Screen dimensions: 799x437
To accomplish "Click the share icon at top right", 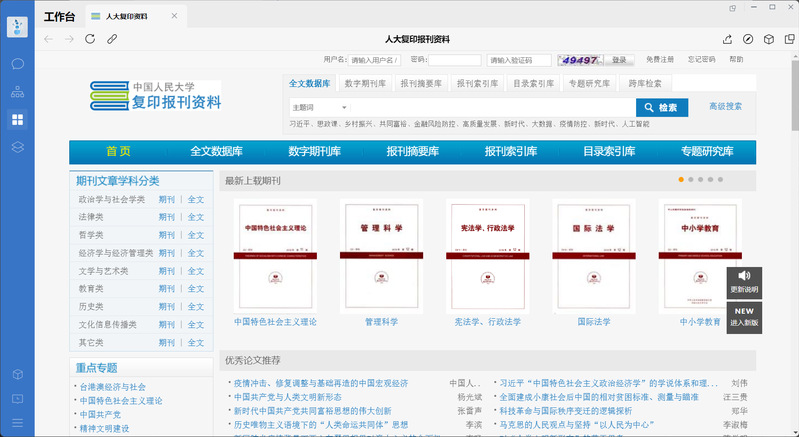I will [x=726, y=39].
